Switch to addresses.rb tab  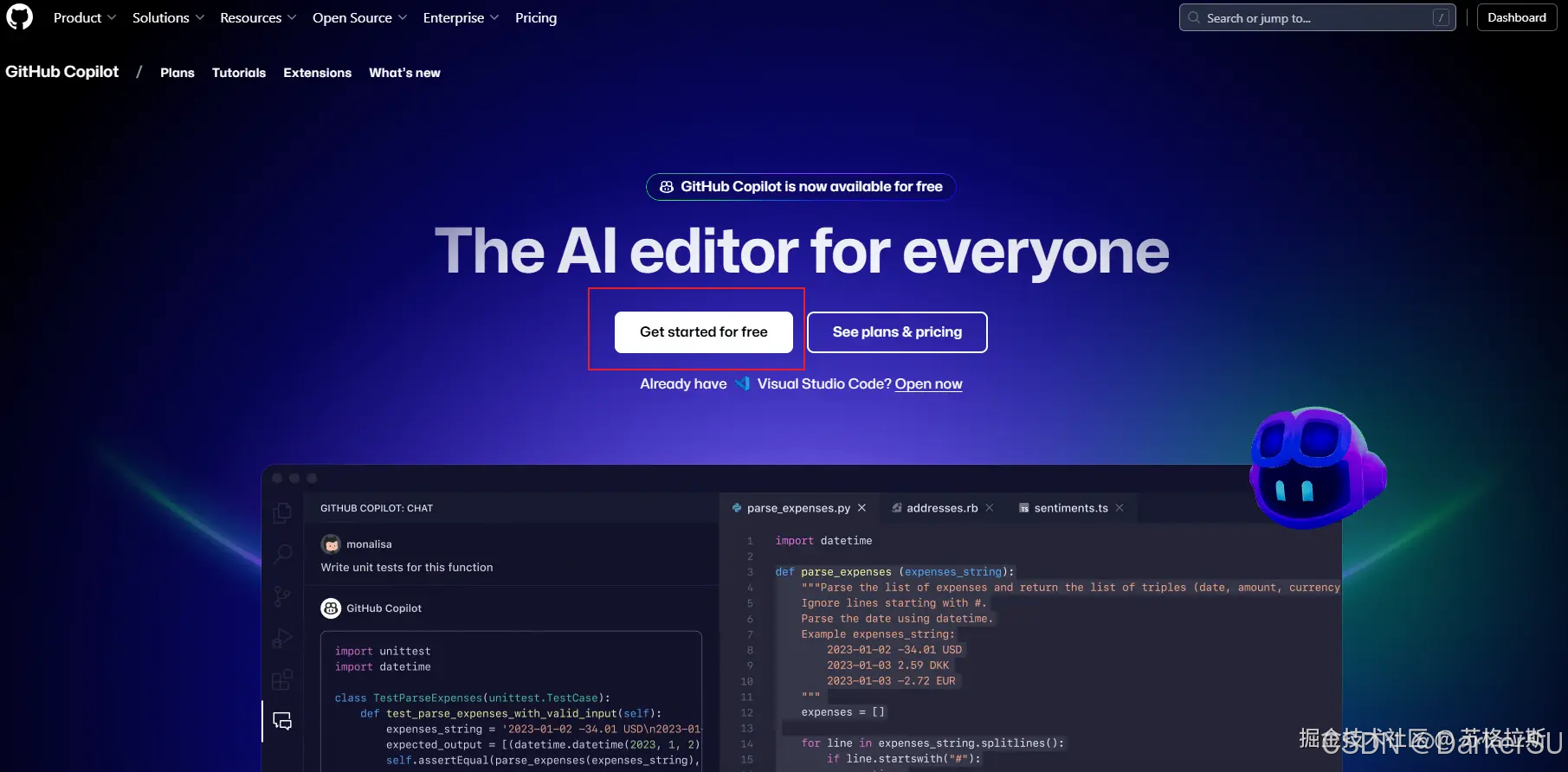coord(942,508)
